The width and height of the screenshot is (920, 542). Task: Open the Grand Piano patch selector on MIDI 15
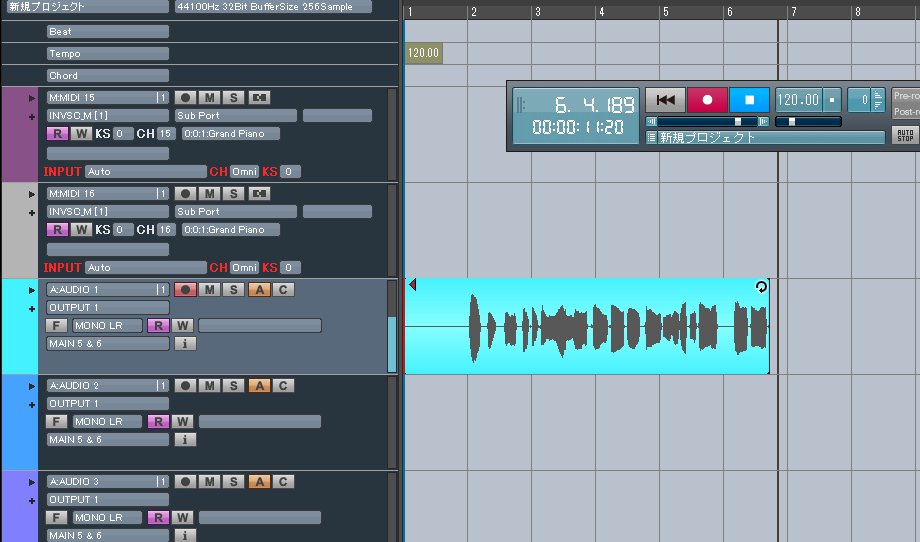pos(231,134)
